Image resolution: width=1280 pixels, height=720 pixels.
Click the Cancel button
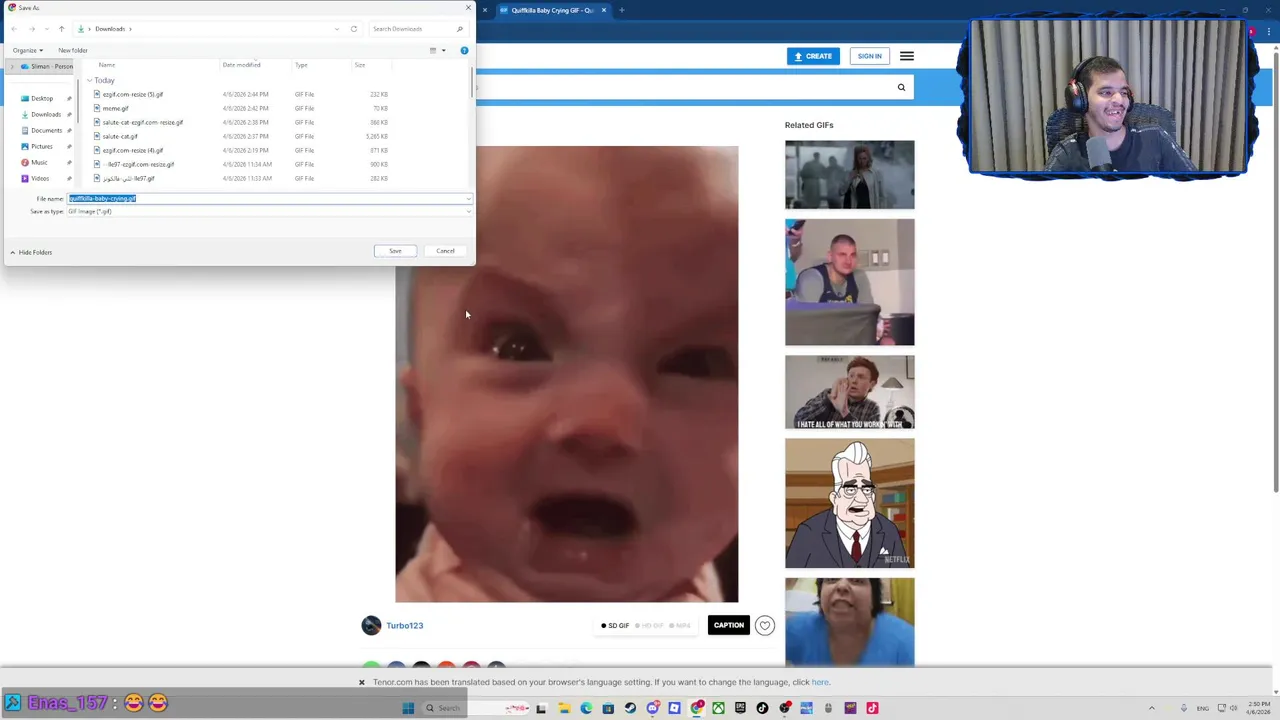click(x=445, y=251)
